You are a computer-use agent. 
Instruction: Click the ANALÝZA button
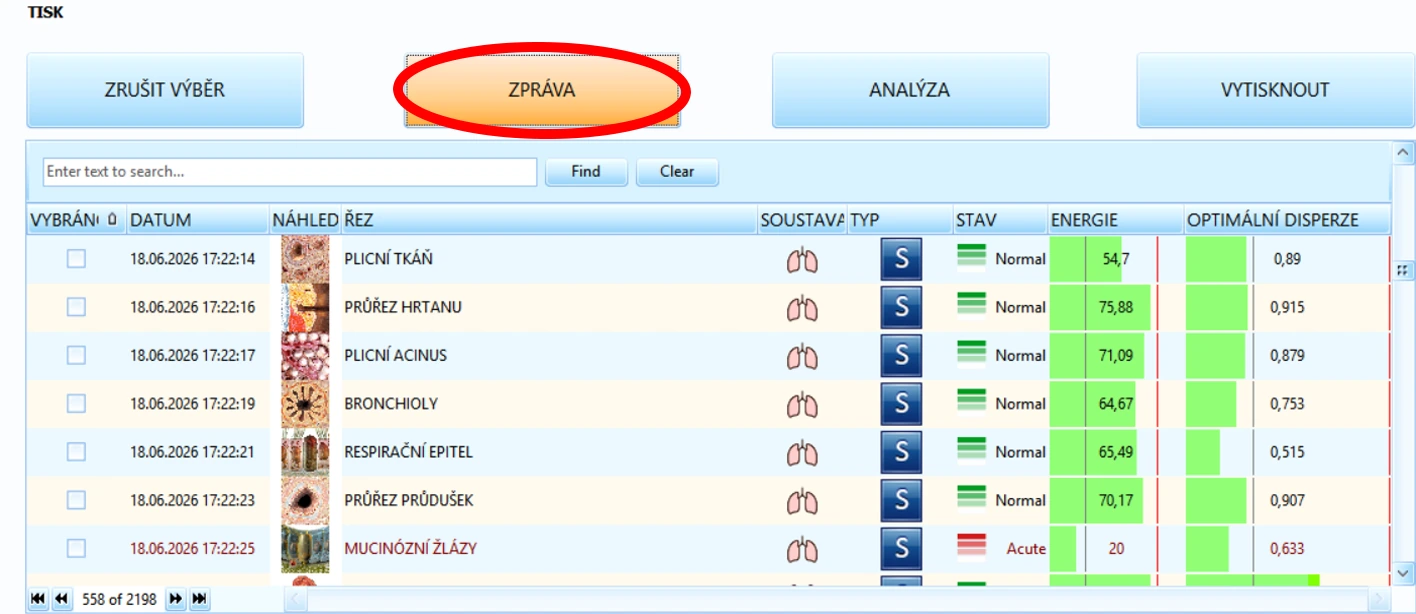click(910, 90)
